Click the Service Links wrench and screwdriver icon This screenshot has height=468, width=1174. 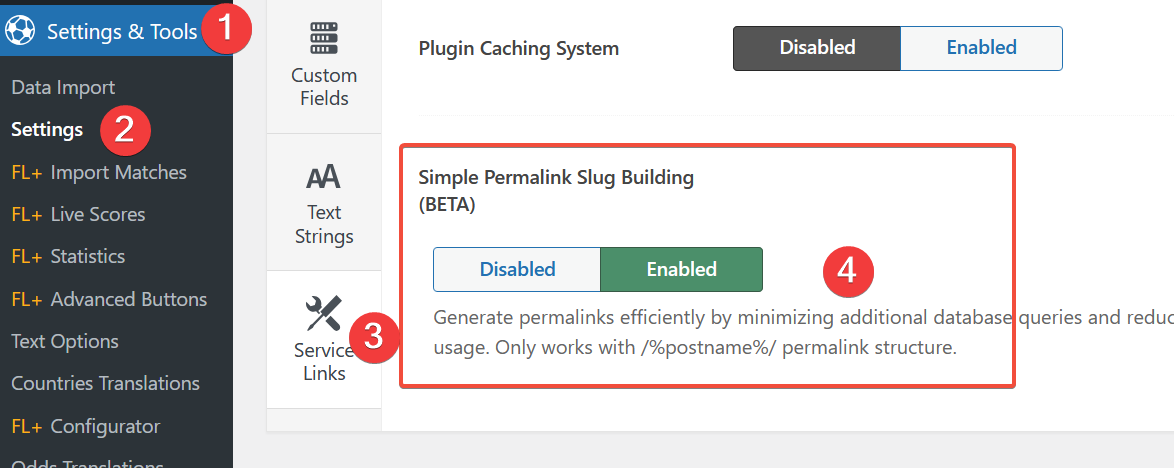[x=323, y=314]
